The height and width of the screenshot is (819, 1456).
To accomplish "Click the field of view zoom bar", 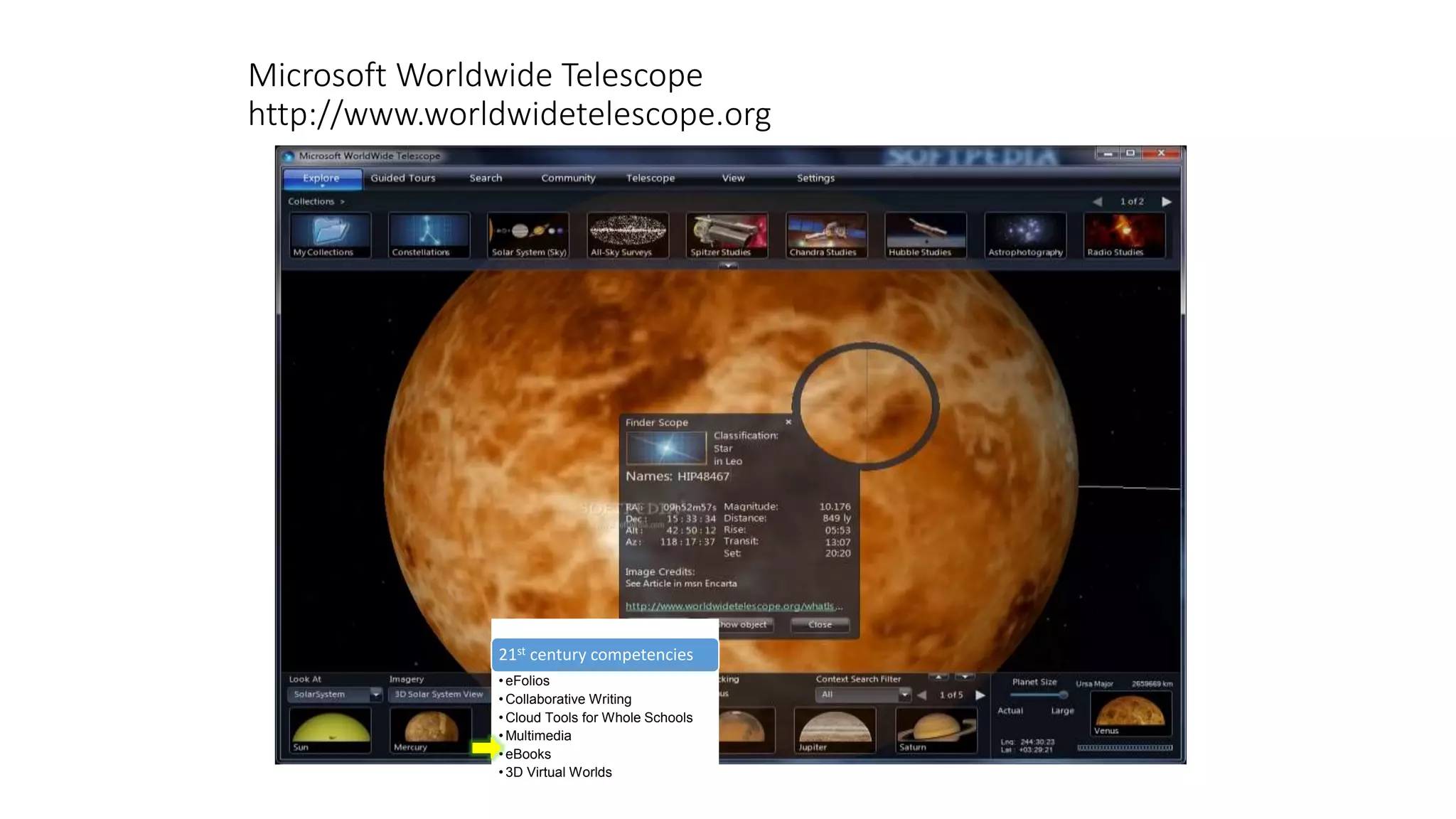I will point(1125,748).
